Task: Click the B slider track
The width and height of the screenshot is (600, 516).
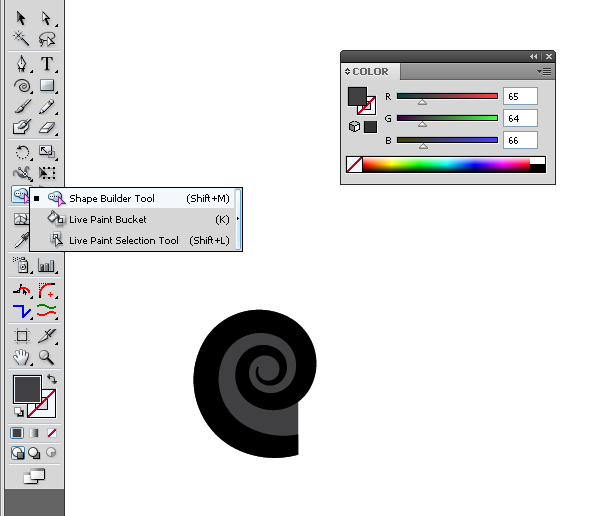Action: point(447,140)
